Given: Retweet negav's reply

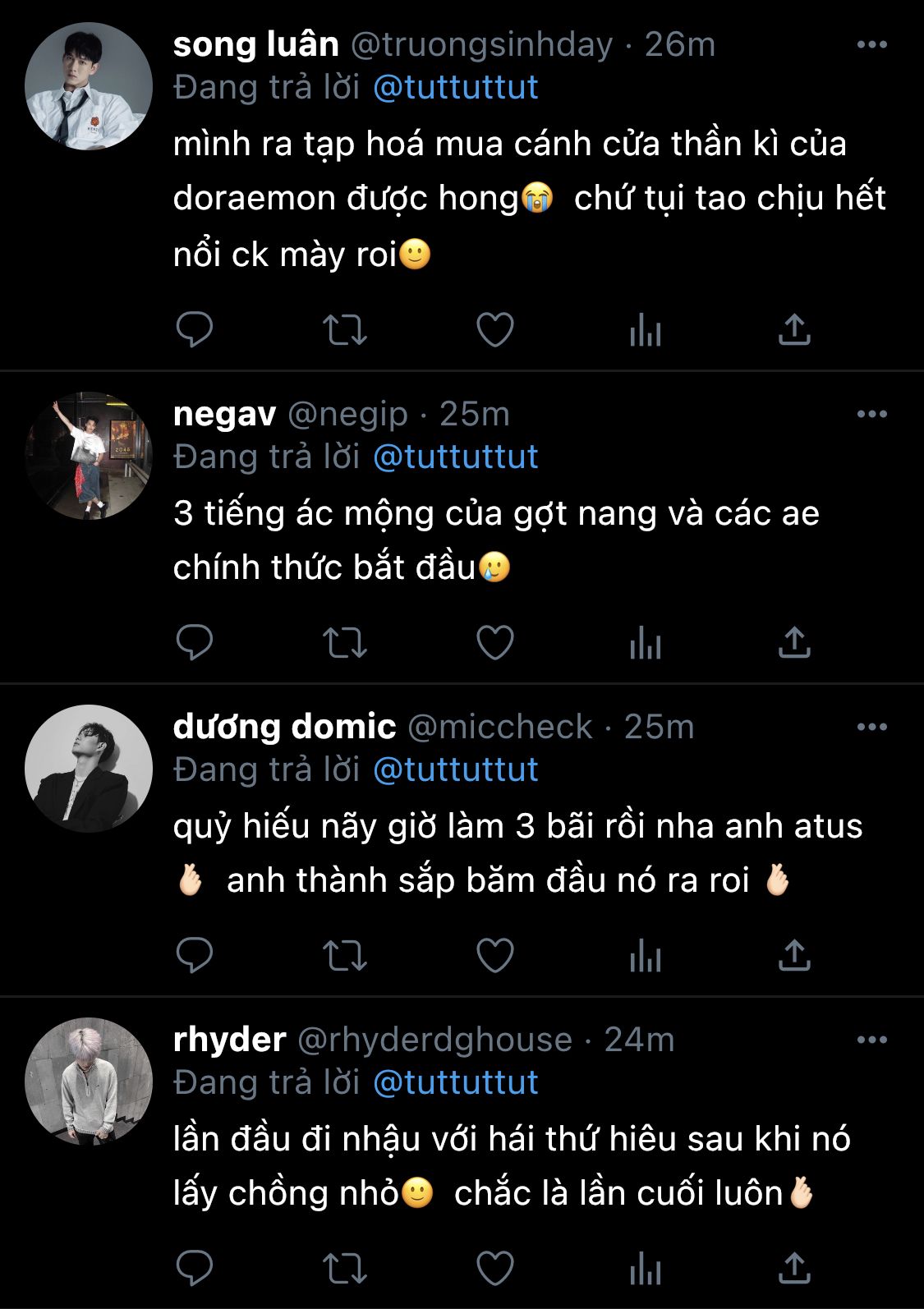Looking at the screenshot, I should (x=344, y=642).
